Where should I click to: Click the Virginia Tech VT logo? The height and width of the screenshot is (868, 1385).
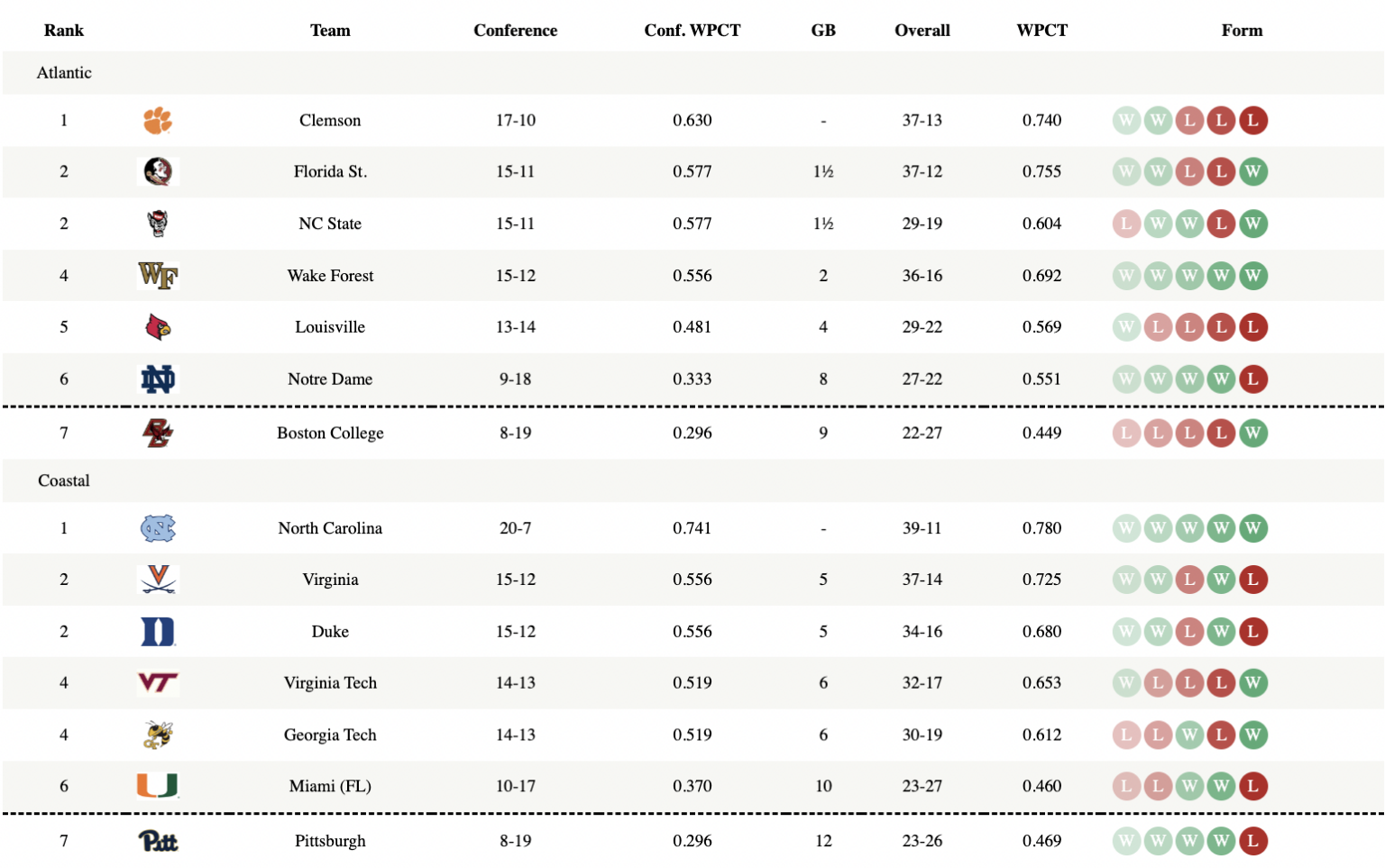[x=158, y=683]
